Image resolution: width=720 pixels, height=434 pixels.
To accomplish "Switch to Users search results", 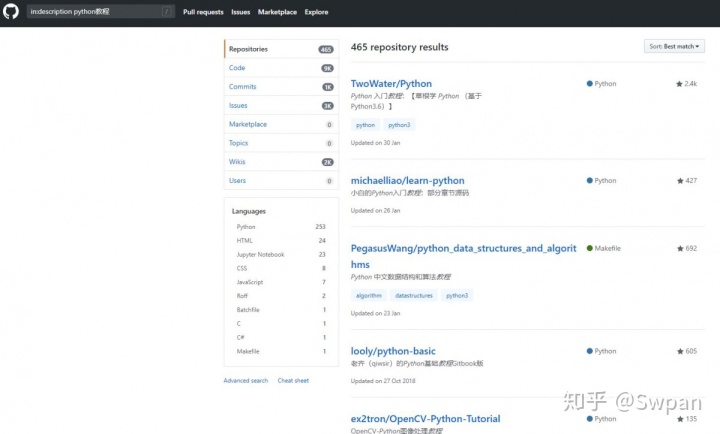I will tap(281, 181).
